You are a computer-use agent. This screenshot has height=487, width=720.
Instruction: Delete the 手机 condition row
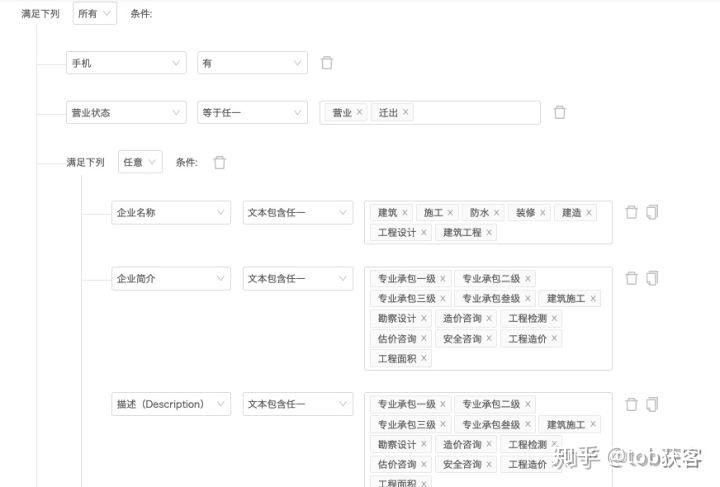pos(326,62)
